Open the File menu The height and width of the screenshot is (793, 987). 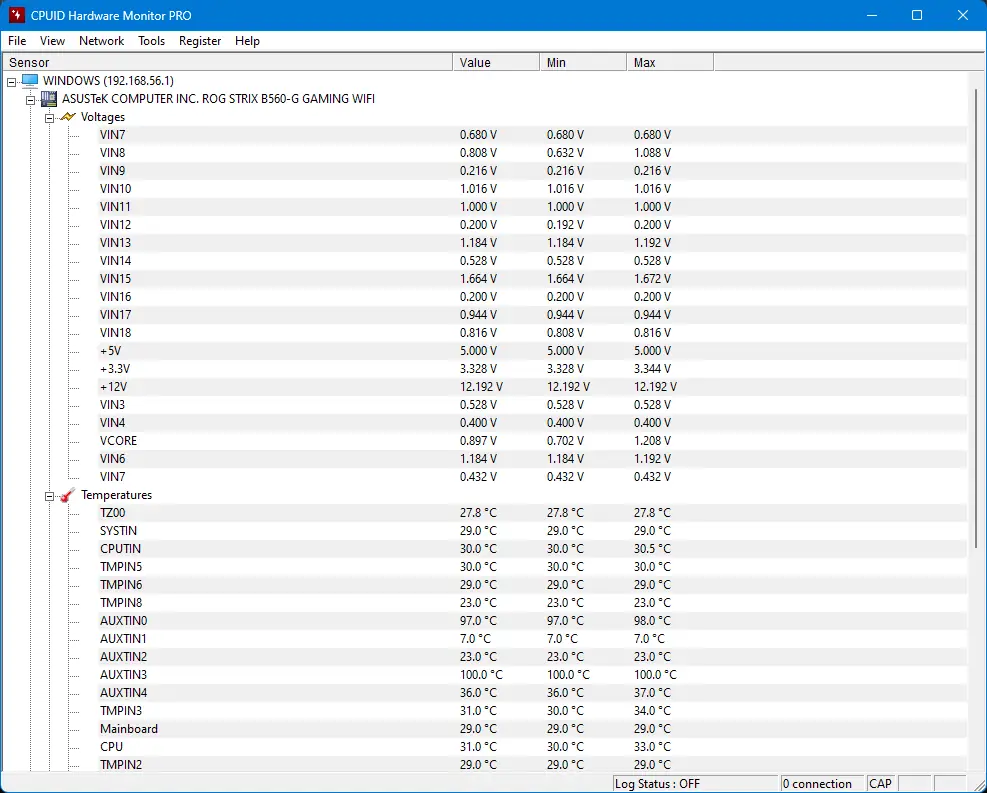pyautogui.click(x=17, y=41)
